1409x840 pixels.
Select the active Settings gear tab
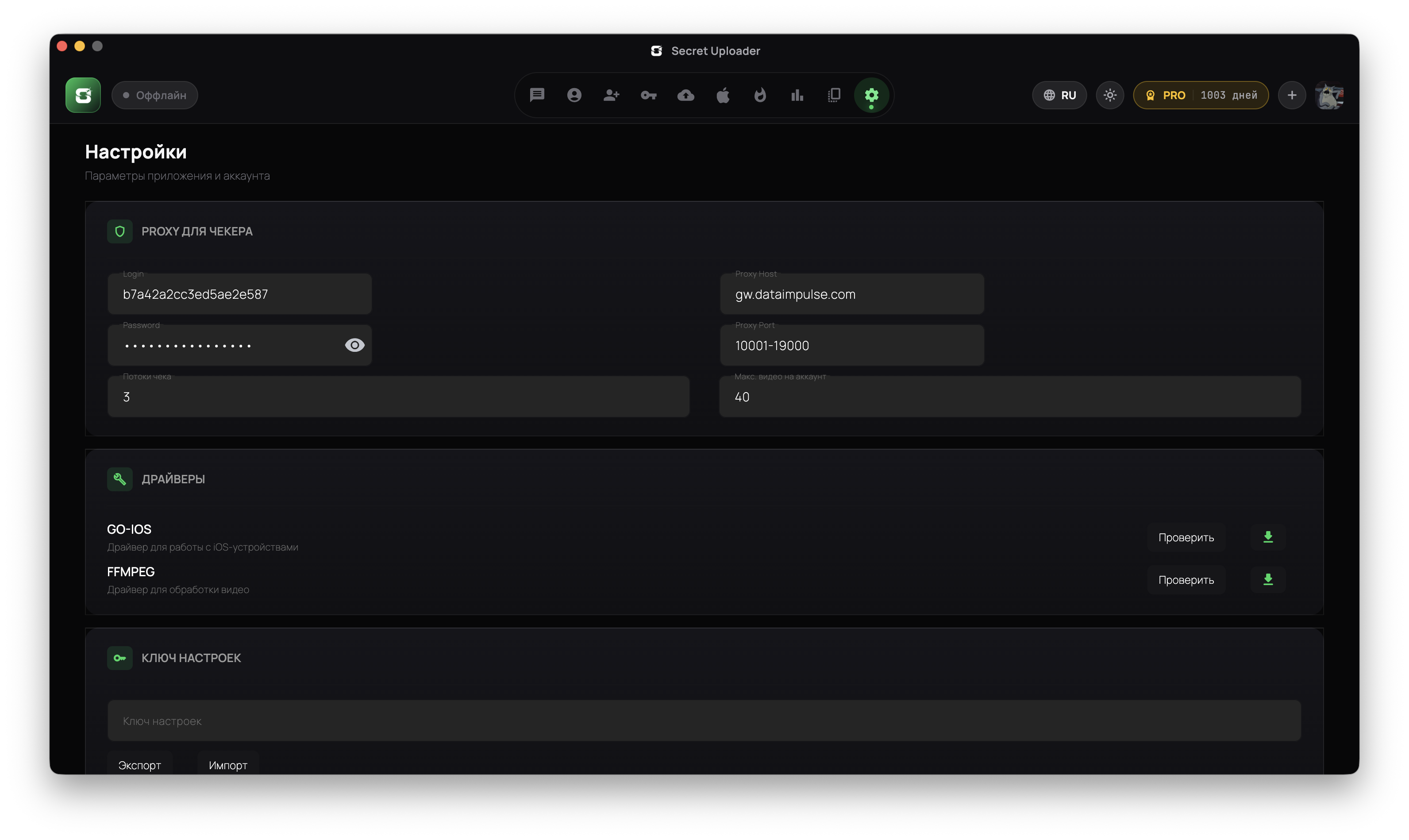(x=871, y=95)
